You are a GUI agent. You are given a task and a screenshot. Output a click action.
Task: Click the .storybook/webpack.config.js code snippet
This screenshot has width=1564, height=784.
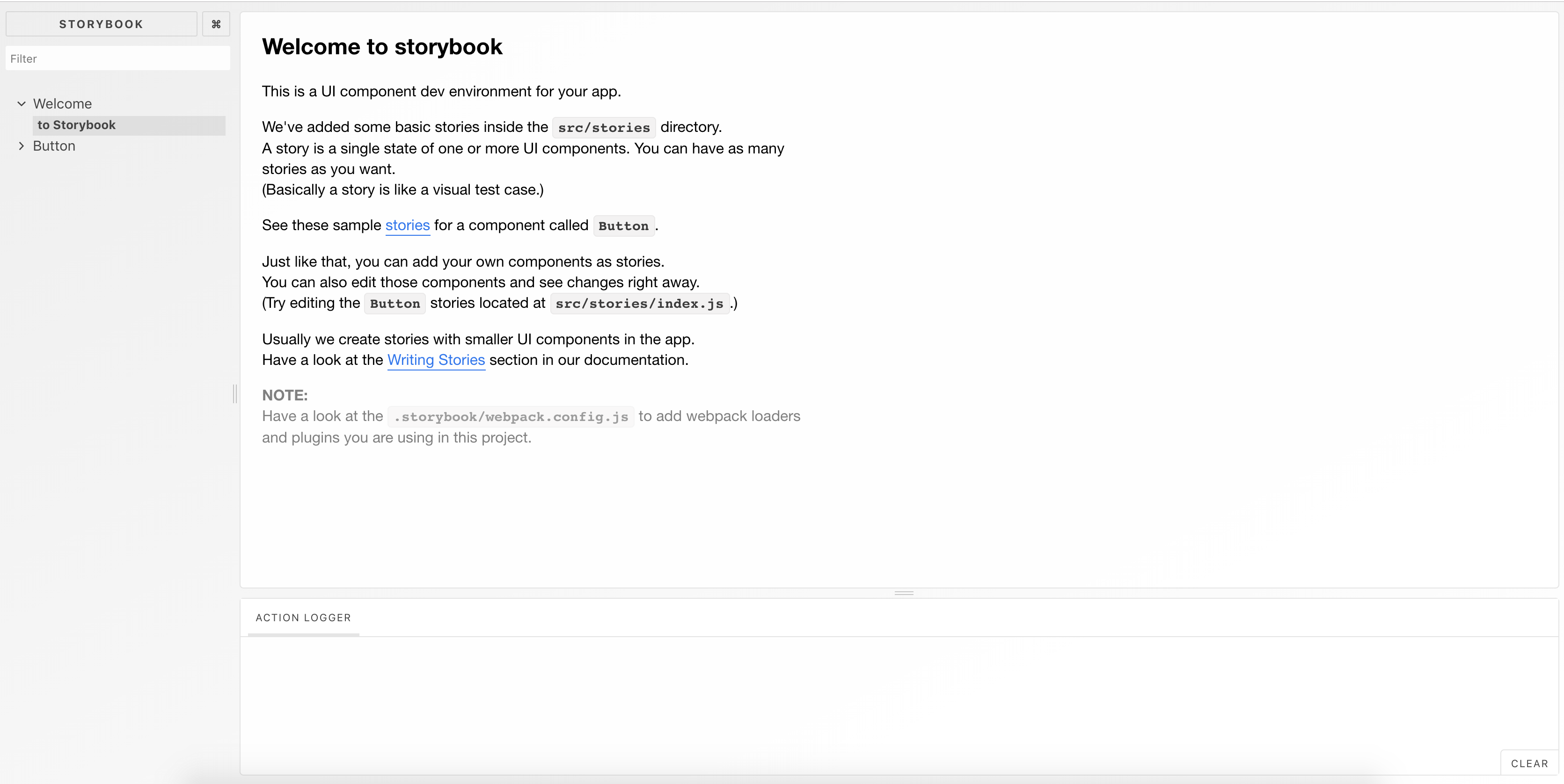pyautogui.click(x=511, y=417)
